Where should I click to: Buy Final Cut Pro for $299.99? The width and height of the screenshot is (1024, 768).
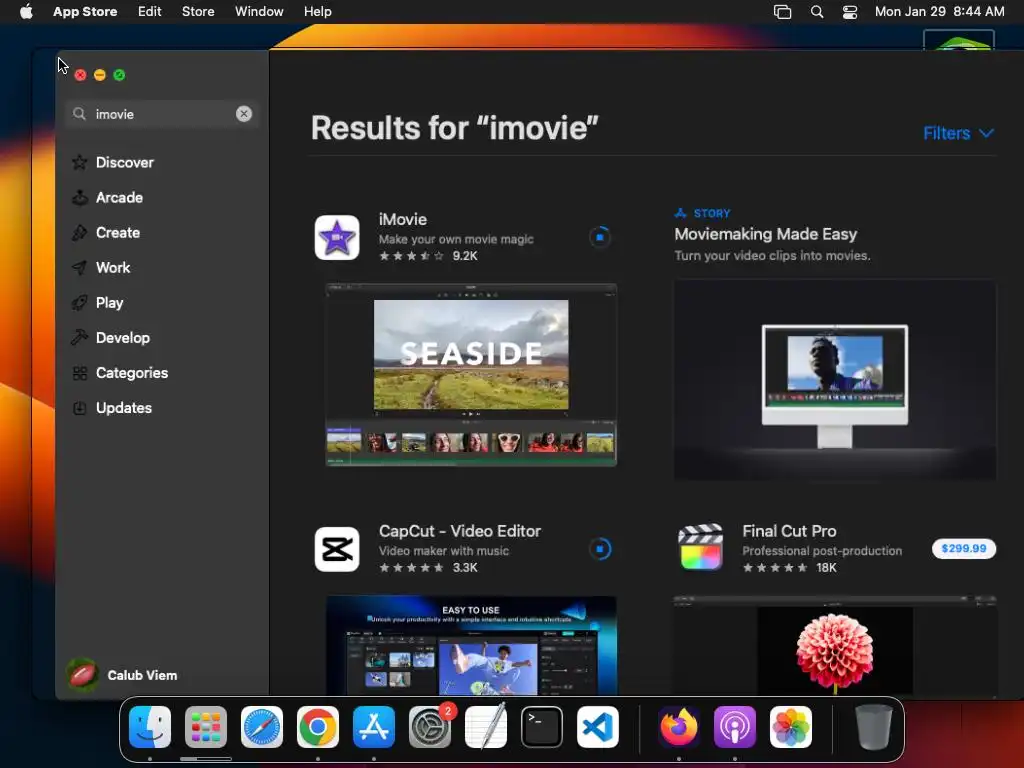(963, 549)
